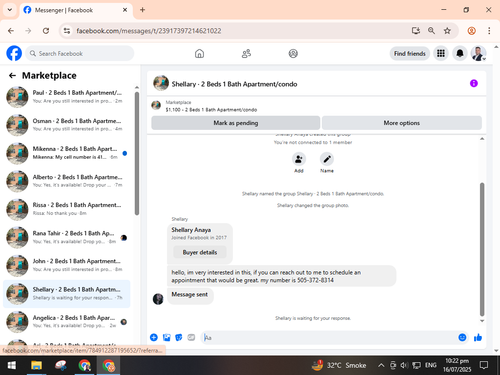Open the emoji picker in message box
Image resolution: width=500 pixels, height=375 pixels.
tap(462, 337)
